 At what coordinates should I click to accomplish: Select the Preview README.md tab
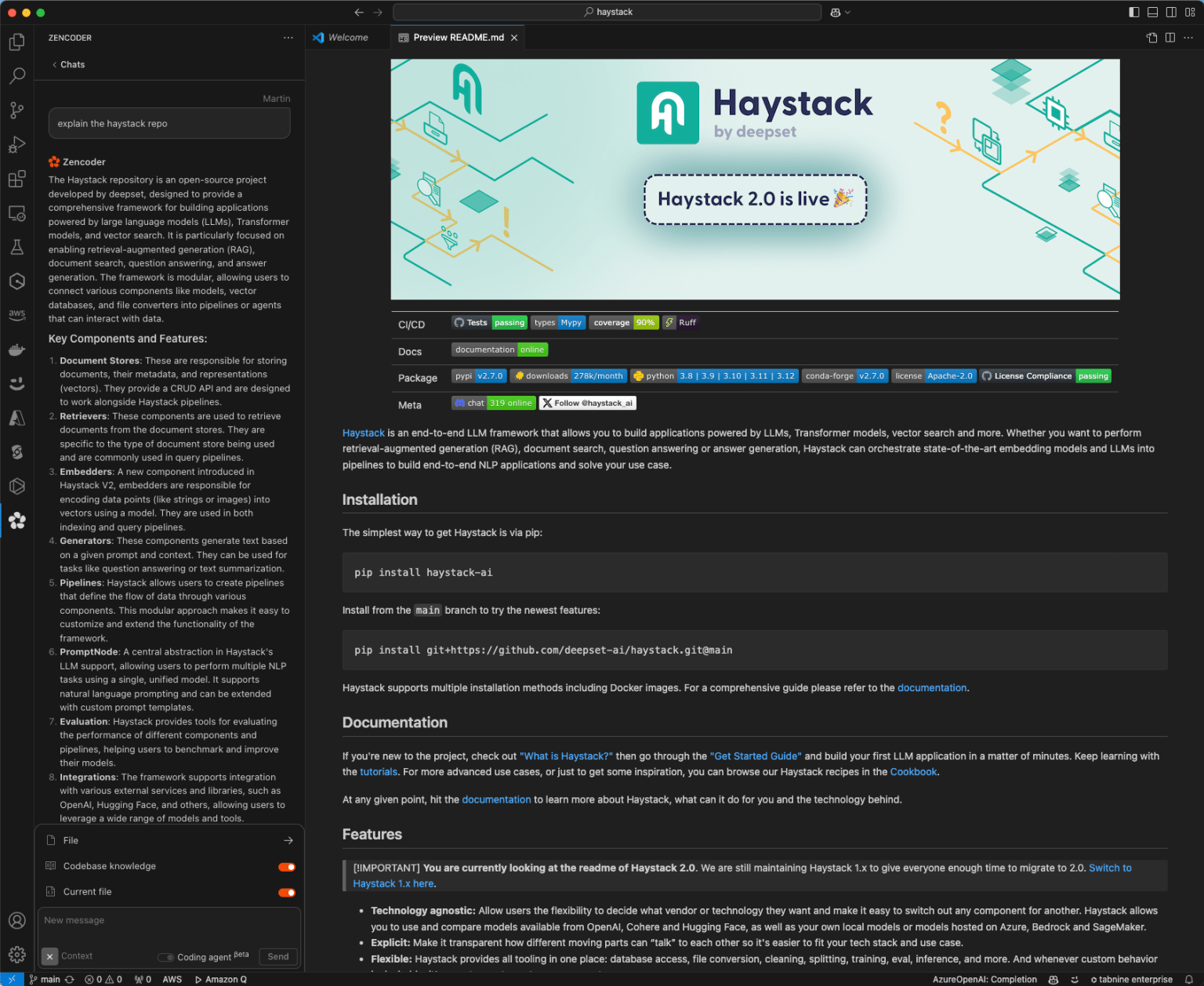[458, 38]
